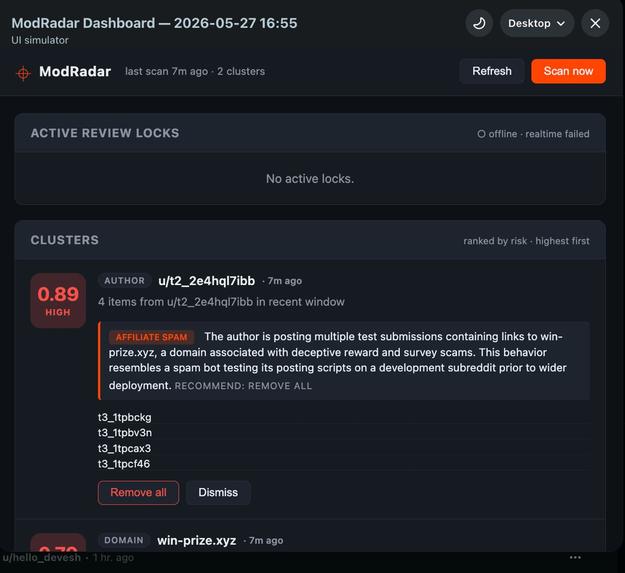Viewport: 625px width, 573px height.
Task: Click the 'No active locks.' message
Action: [310, 179]
